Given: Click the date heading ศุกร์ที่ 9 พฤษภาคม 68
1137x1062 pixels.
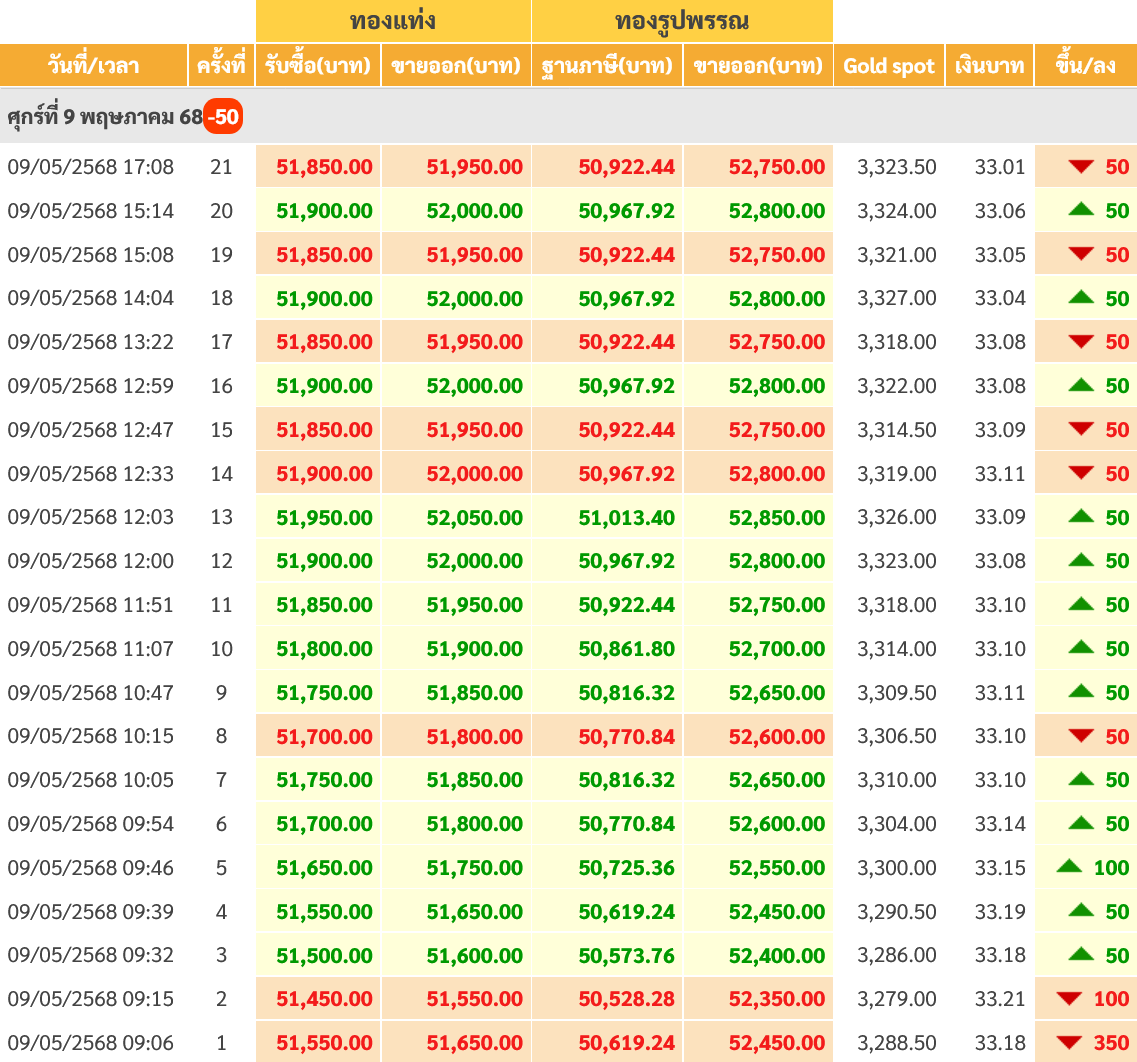Looking at the screenshot, I should click(x=105, y=117).
